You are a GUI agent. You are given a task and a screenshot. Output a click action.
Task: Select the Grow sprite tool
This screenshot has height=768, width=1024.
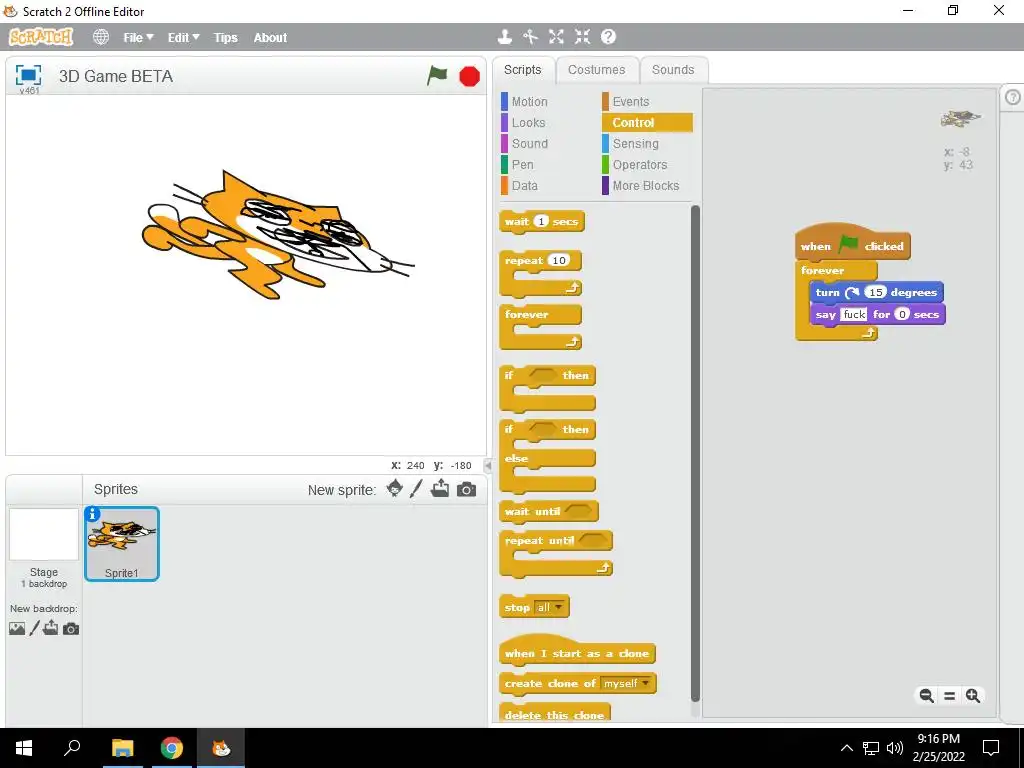pyautogui.click(x=556, y=37)
